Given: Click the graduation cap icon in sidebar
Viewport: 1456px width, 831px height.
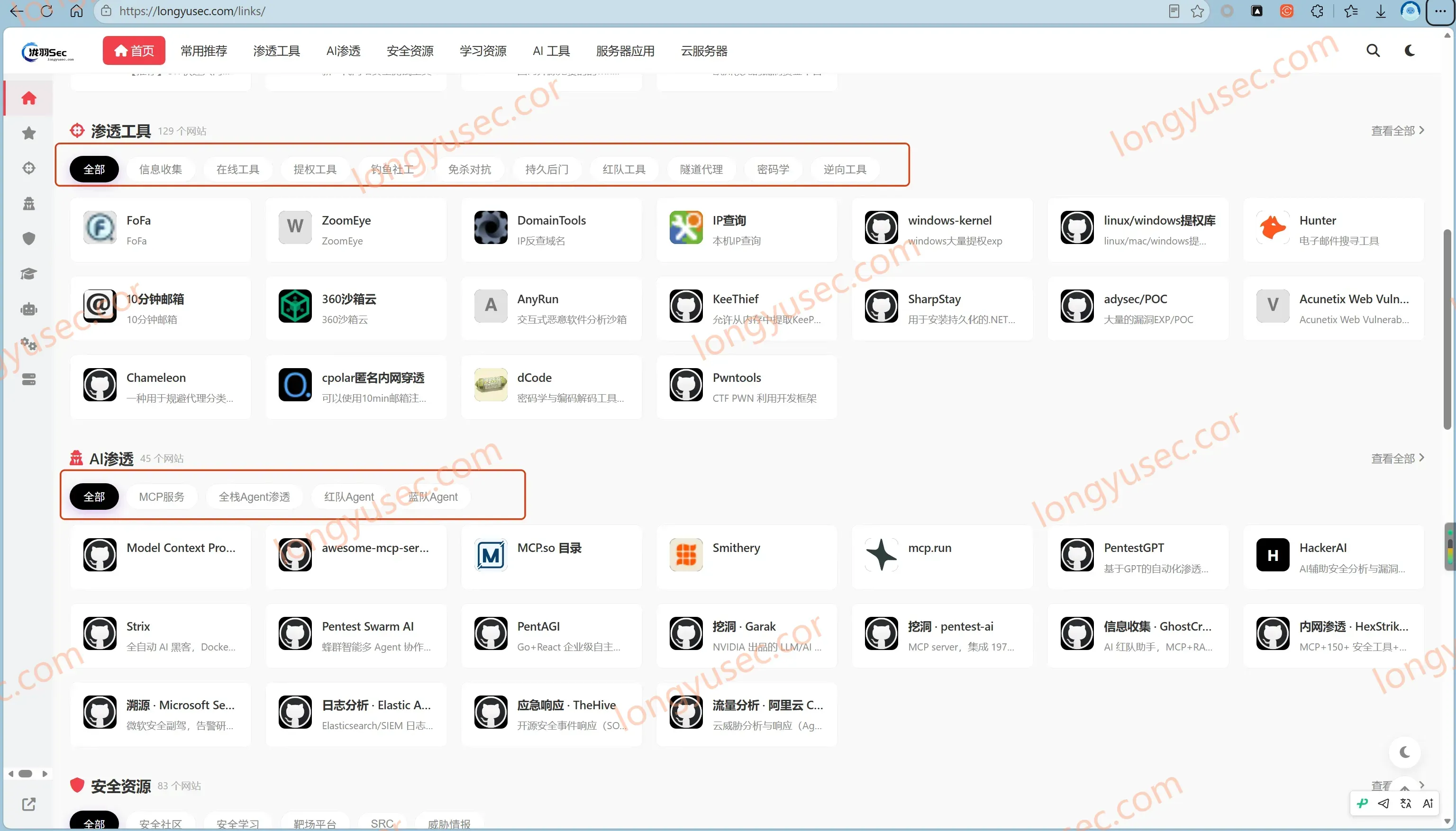Looking at the screenshot, I should point(28,274).
